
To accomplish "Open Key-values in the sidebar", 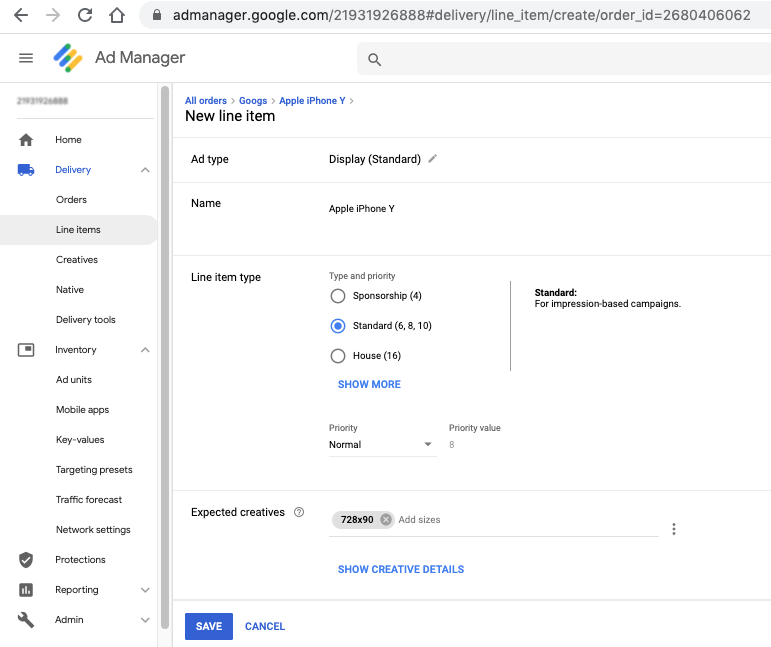I will point(80,440).
